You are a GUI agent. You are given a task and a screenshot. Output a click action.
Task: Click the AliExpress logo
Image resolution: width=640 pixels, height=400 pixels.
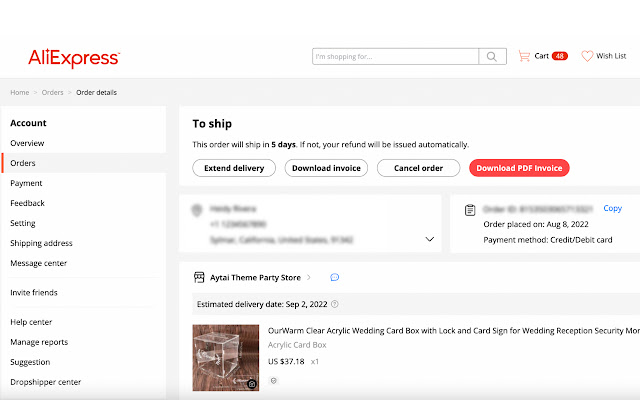coord(74,58)
